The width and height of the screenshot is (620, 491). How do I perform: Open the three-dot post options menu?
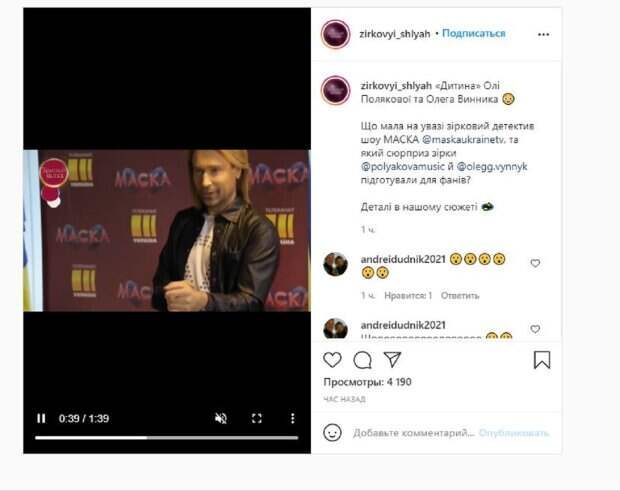[543, 34]
